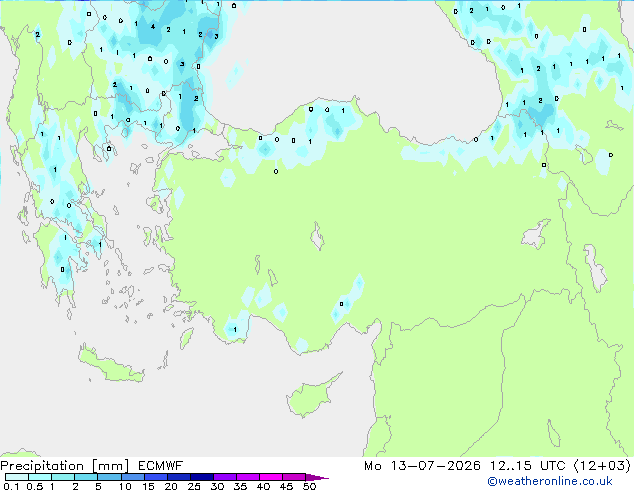Click the '0.5' legend scale label
The image size is (634, 490).
tap(35, 486)
